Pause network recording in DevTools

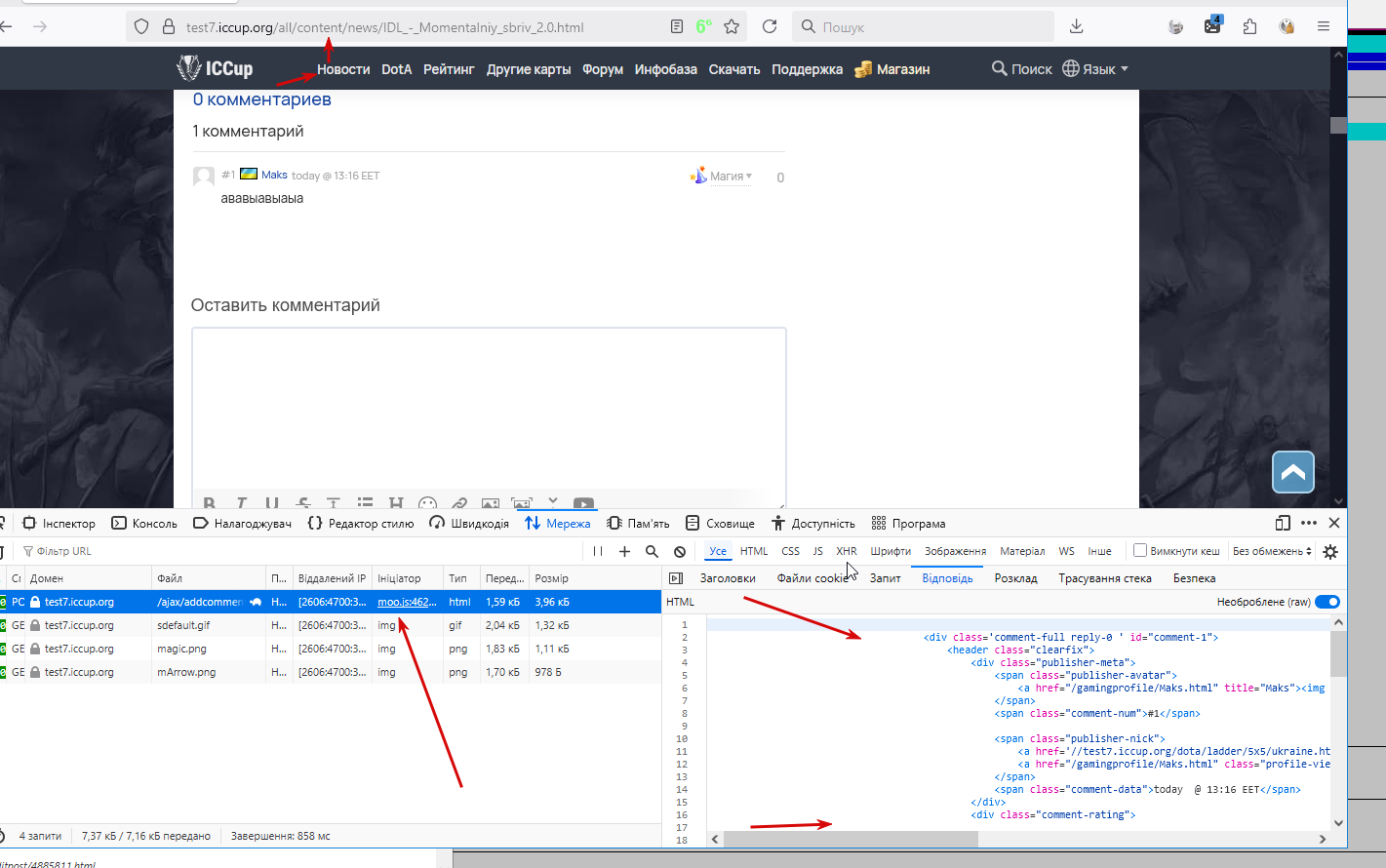[x=598, y=551]
